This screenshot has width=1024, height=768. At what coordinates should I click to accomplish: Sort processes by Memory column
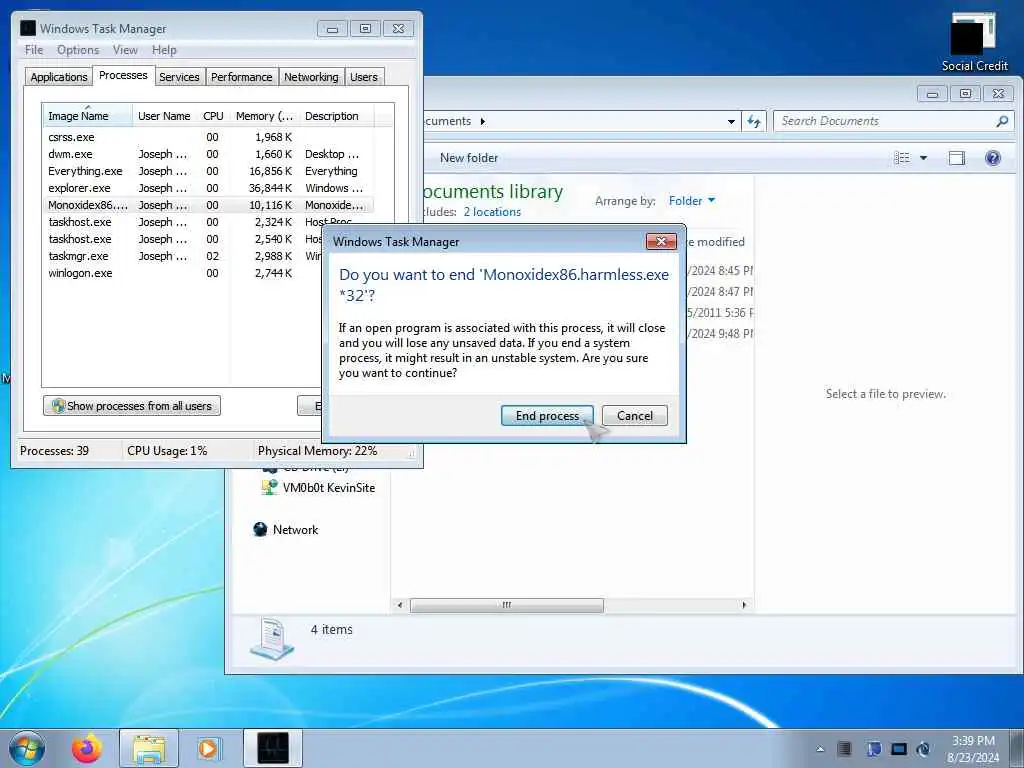point(264,116)
